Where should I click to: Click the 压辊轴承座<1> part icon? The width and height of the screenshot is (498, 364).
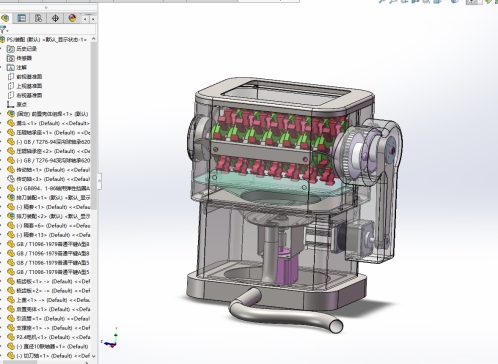point(11,132)
